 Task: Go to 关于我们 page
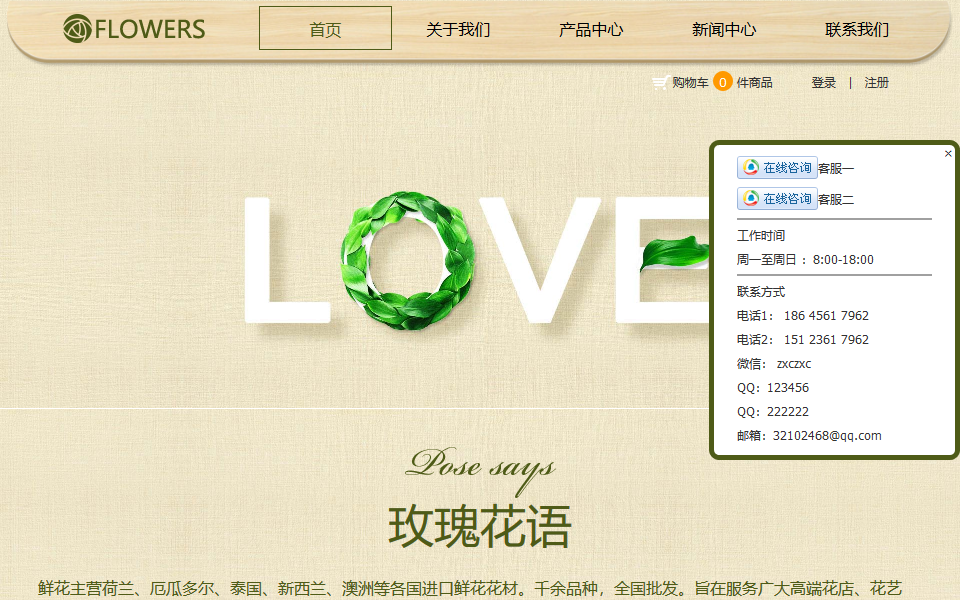tap(458, 29)
